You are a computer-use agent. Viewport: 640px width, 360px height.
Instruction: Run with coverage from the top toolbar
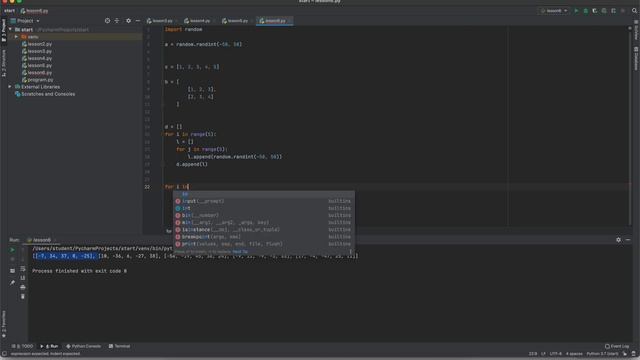[x=595, y=11]
